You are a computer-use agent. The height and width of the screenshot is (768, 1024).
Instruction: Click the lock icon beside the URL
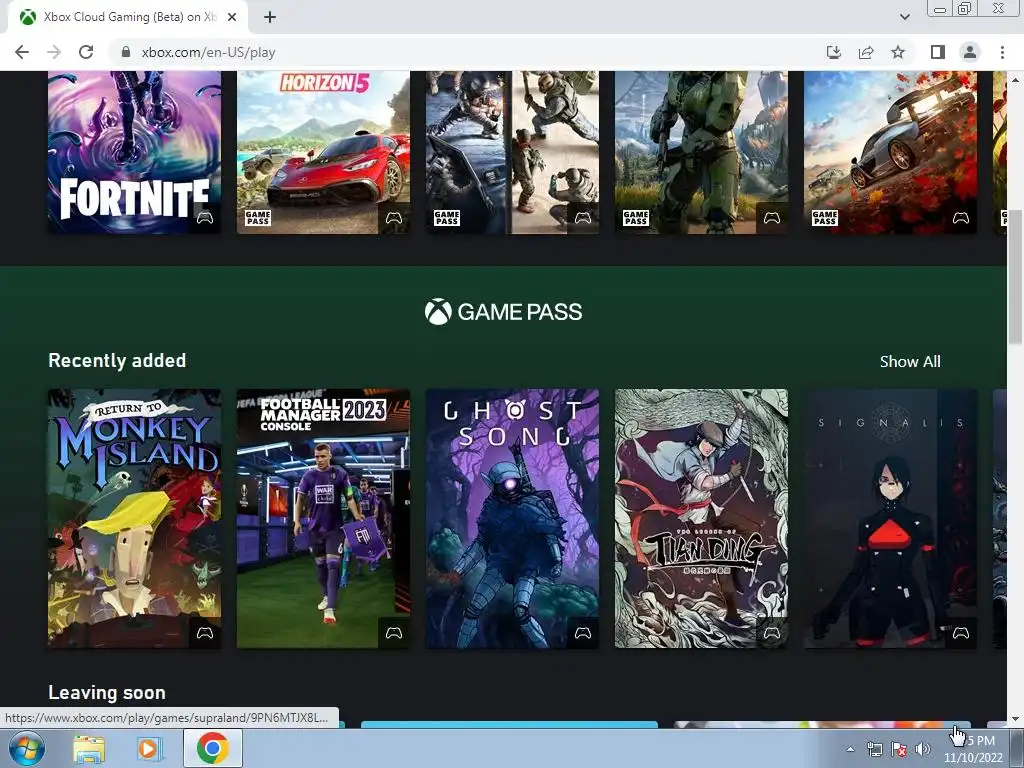tap(126, 52)
